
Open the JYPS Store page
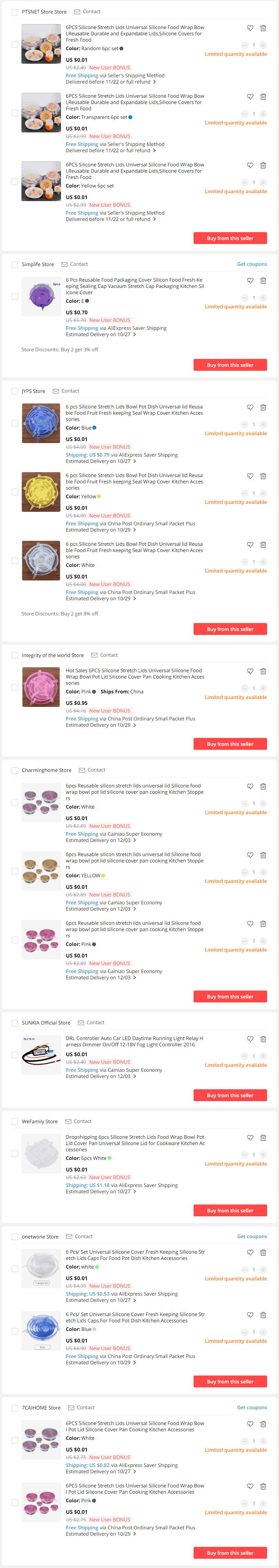point(33,391)
